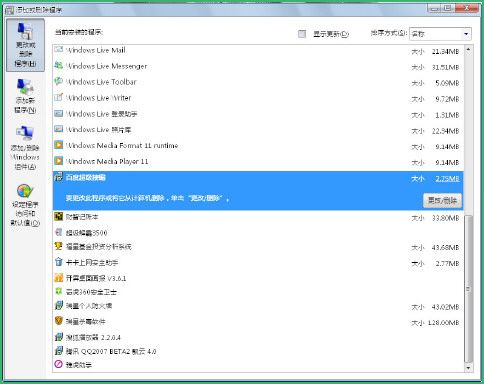Click the trophy icon of the 43.68MB program
Image resolution: width=484 pixels, height=384 pixels.
point(59,246)
